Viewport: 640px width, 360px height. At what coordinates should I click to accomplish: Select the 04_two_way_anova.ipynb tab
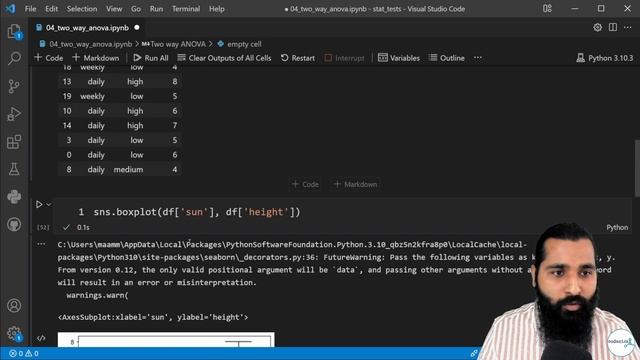[87, 28]
